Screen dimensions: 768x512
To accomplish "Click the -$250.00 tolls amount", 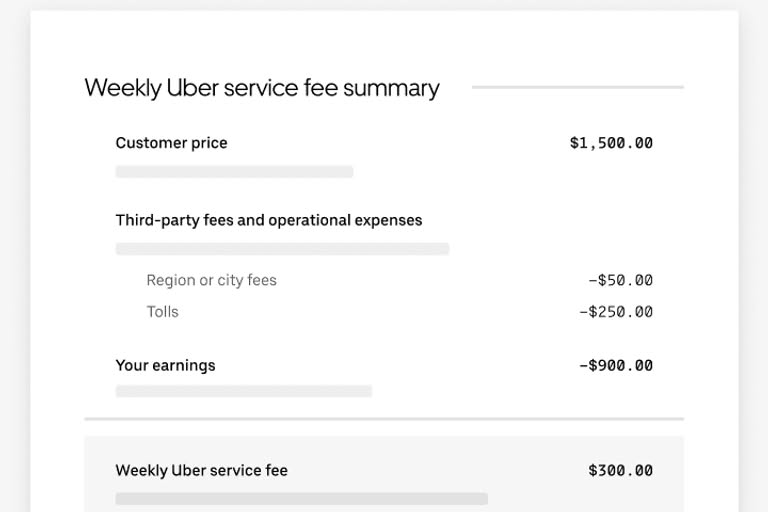I will (616, 312).
